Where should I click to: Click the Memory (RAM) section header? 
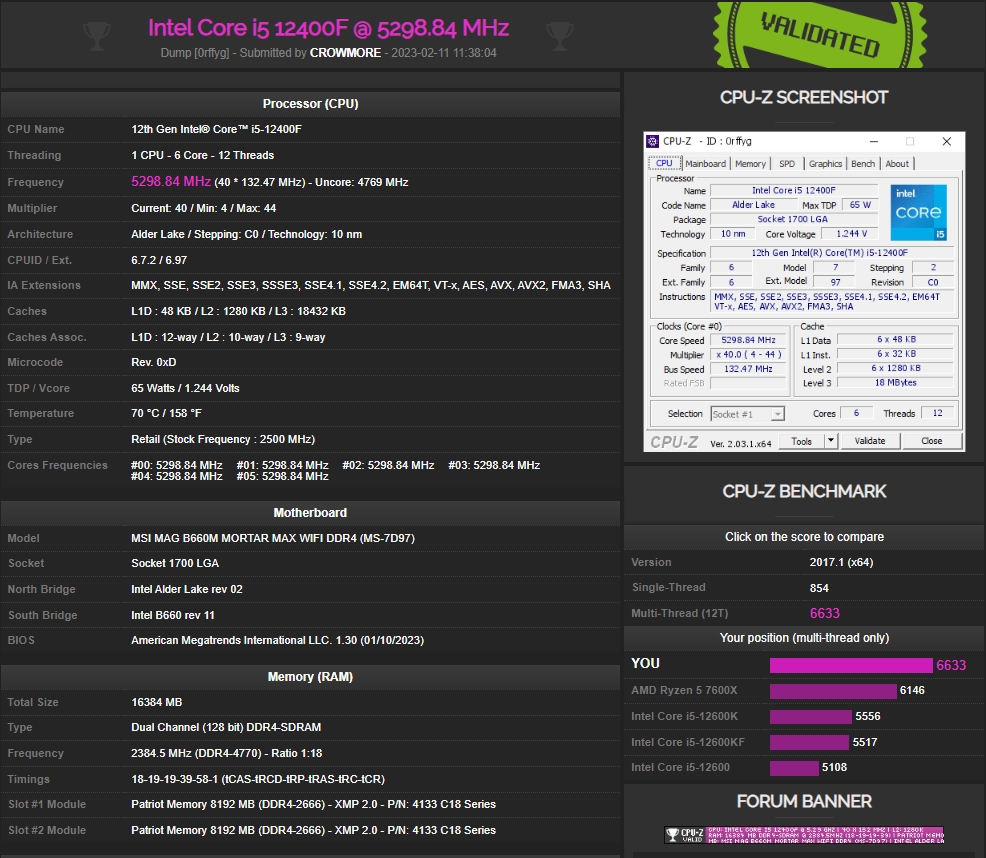(x=310, y=677)
